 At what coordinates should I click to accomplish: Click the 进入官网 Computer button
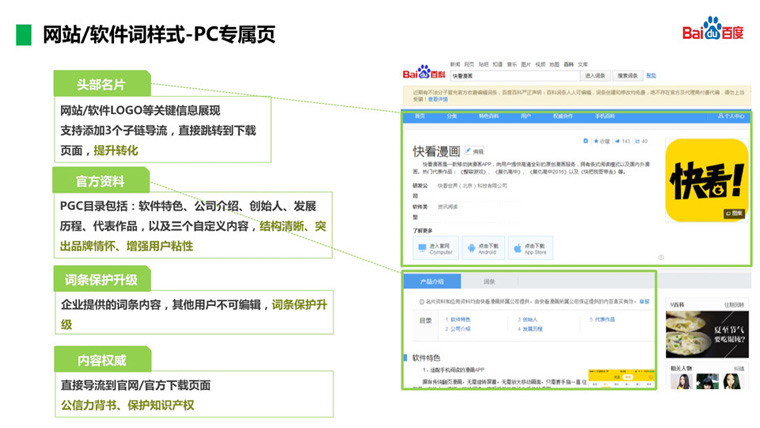coord(436,248)
